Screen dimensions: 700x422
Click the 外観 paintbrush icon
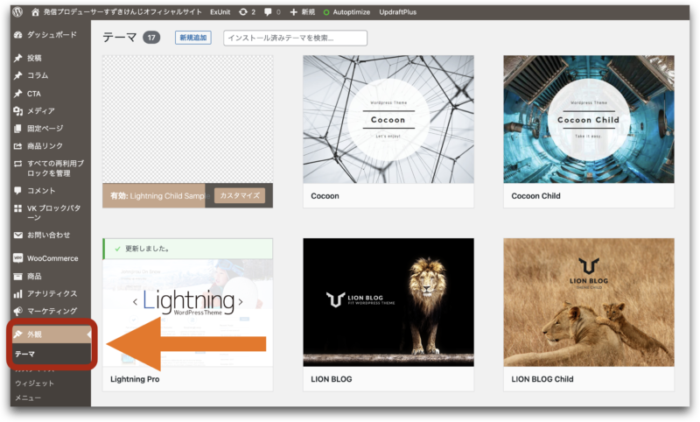click(18, 334)
